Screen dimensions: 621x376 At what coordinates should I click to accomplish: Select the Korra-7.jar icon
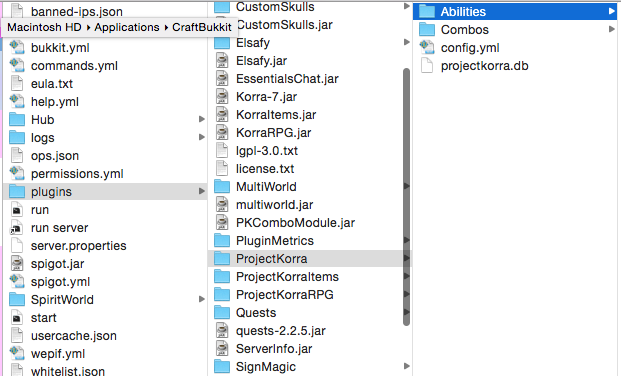222,97
